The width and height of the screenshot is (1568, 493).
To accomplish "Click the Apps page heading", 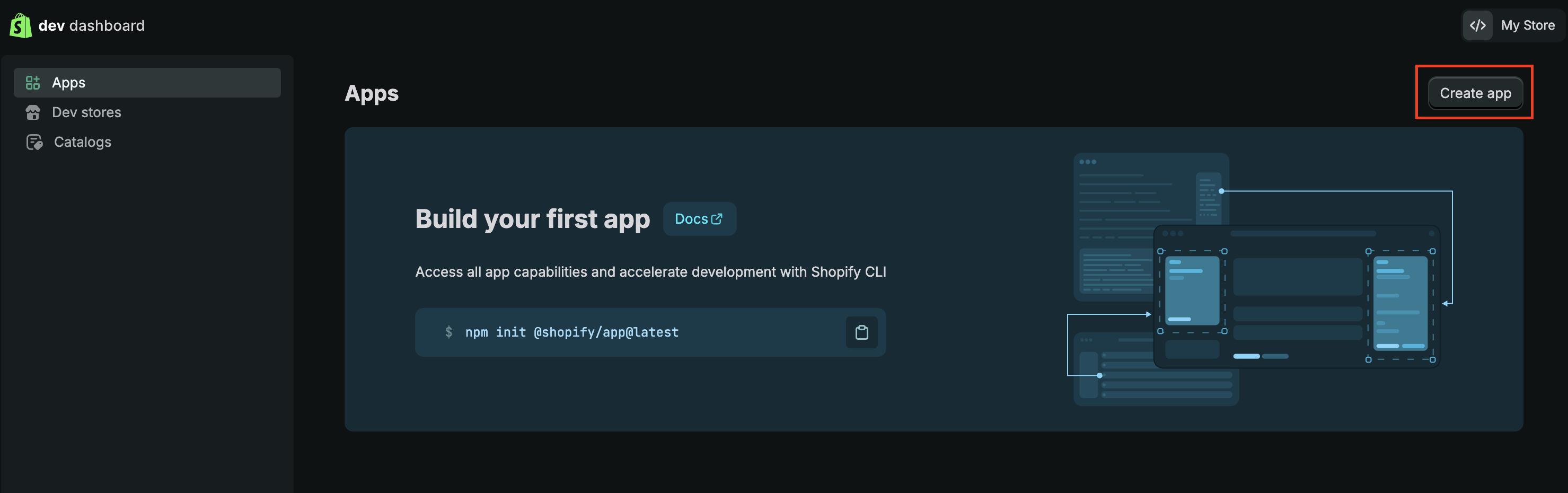I will pyautogui.click(x=371, y=93).
